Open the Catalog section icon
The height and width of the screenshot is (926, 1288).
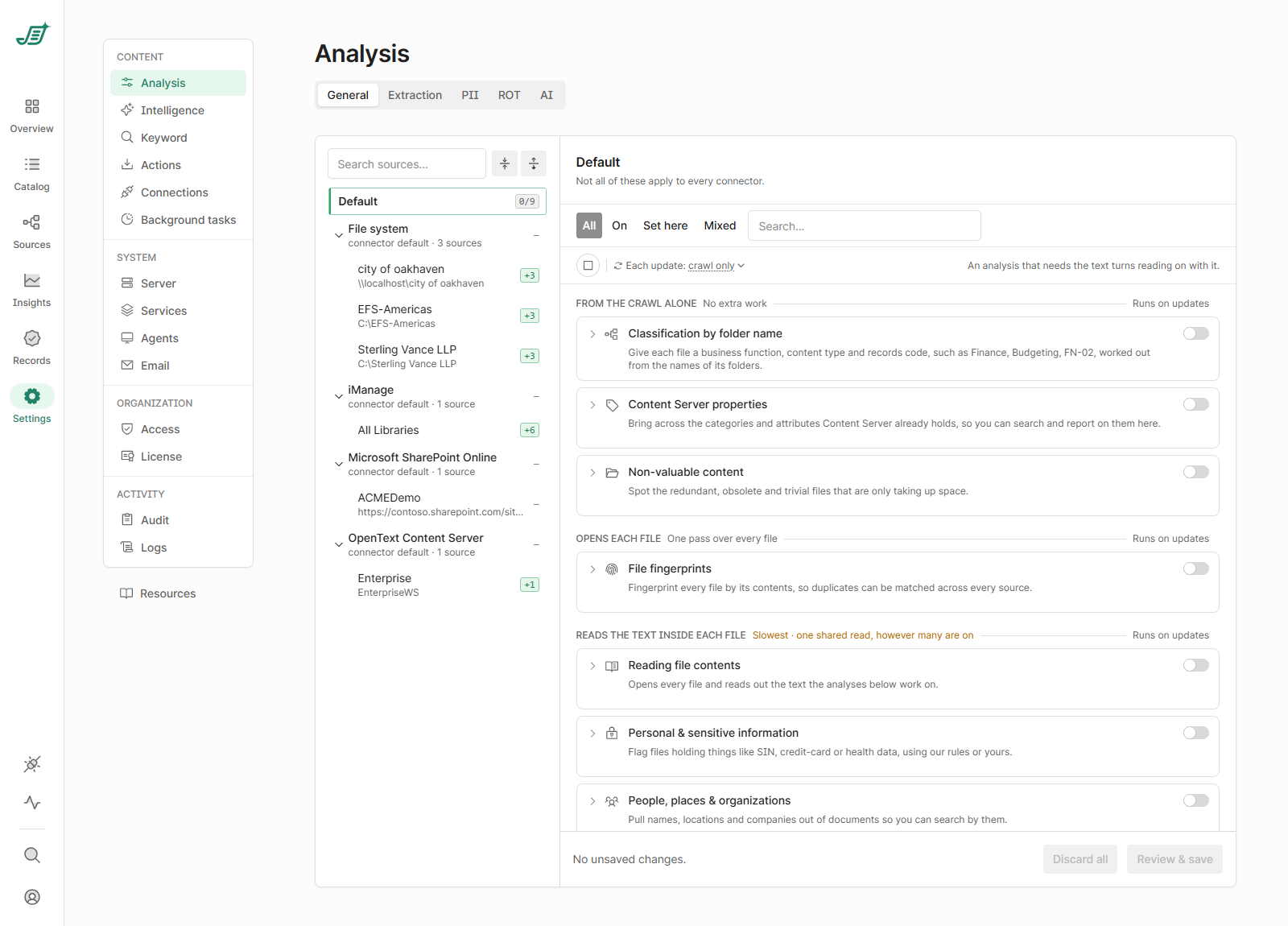point(31,164)
